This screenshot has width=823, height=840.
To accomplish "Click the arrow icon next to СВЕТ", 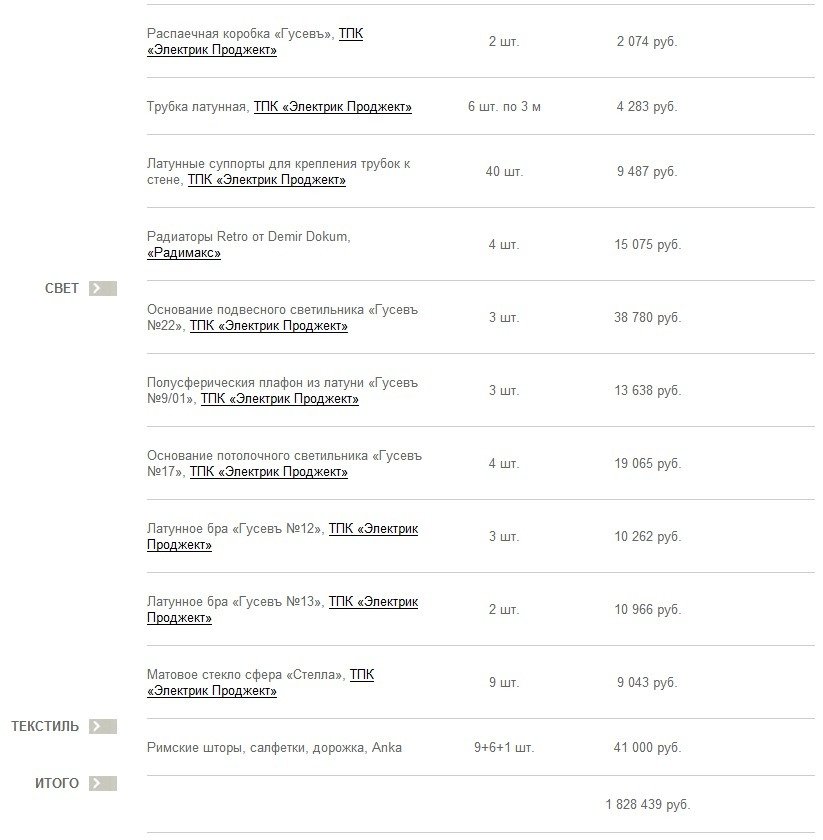I will pos(103,289).
